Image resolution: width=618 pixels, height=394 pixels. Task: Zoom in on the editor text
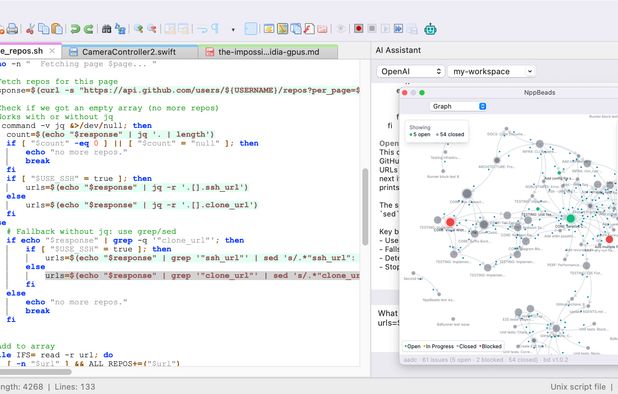(x=138, y=29)
